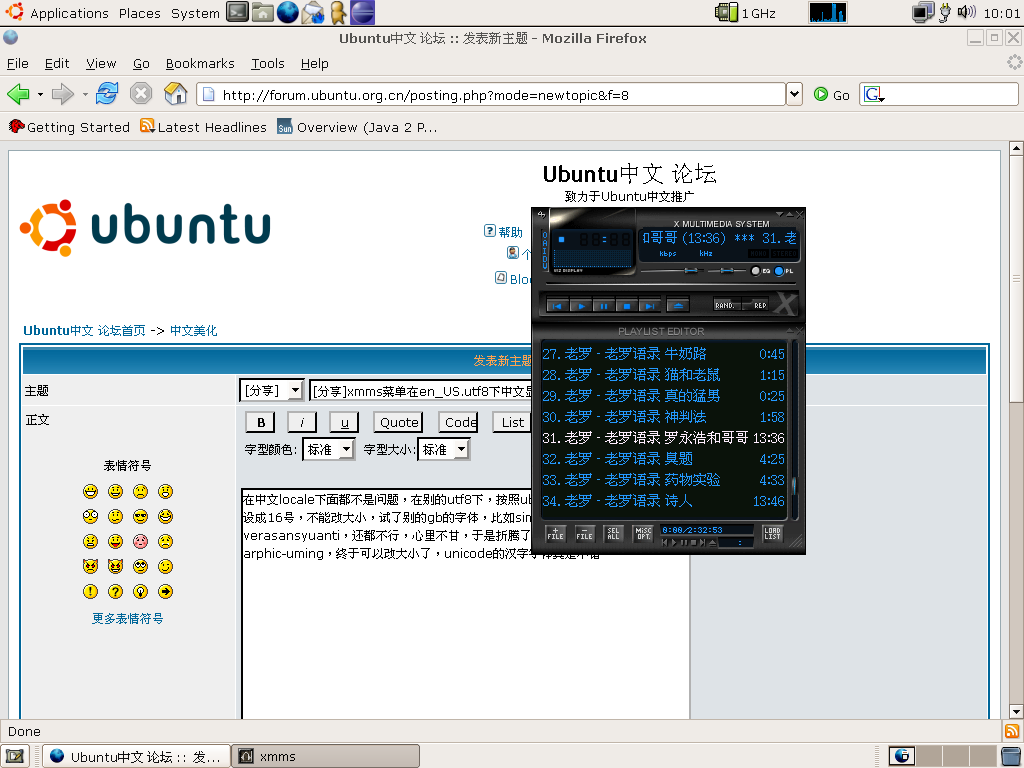Screen dimensions: 1024x768
Task: Click the XMMS playlist scrollbar handle
Action: (795, 487)
